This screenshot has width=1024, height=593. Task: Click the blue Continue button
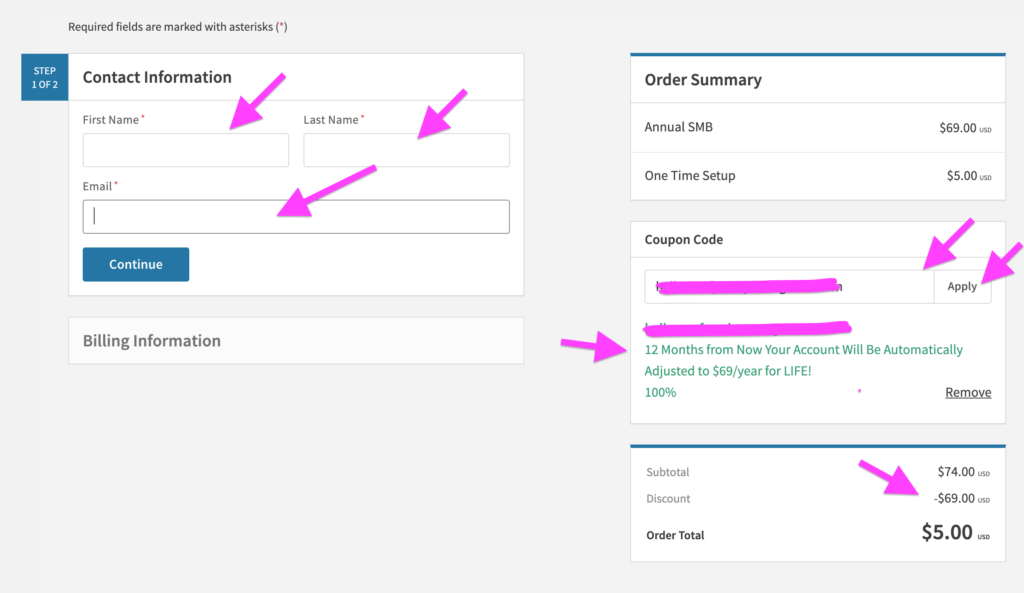(x=136, y=264)
